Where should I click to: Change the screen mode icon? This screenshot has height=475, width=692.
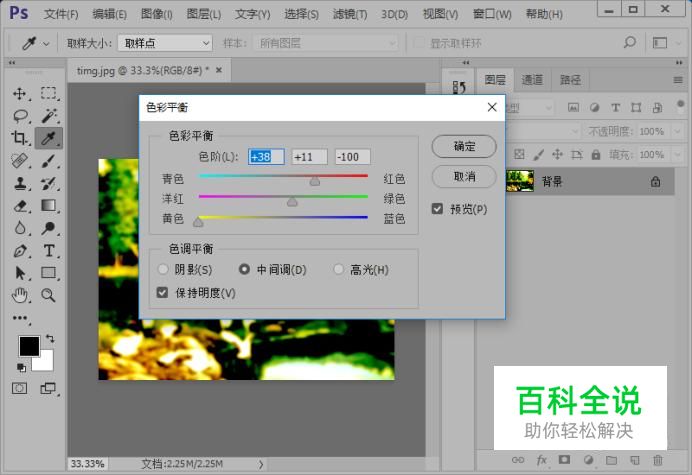tap(48, 388)
